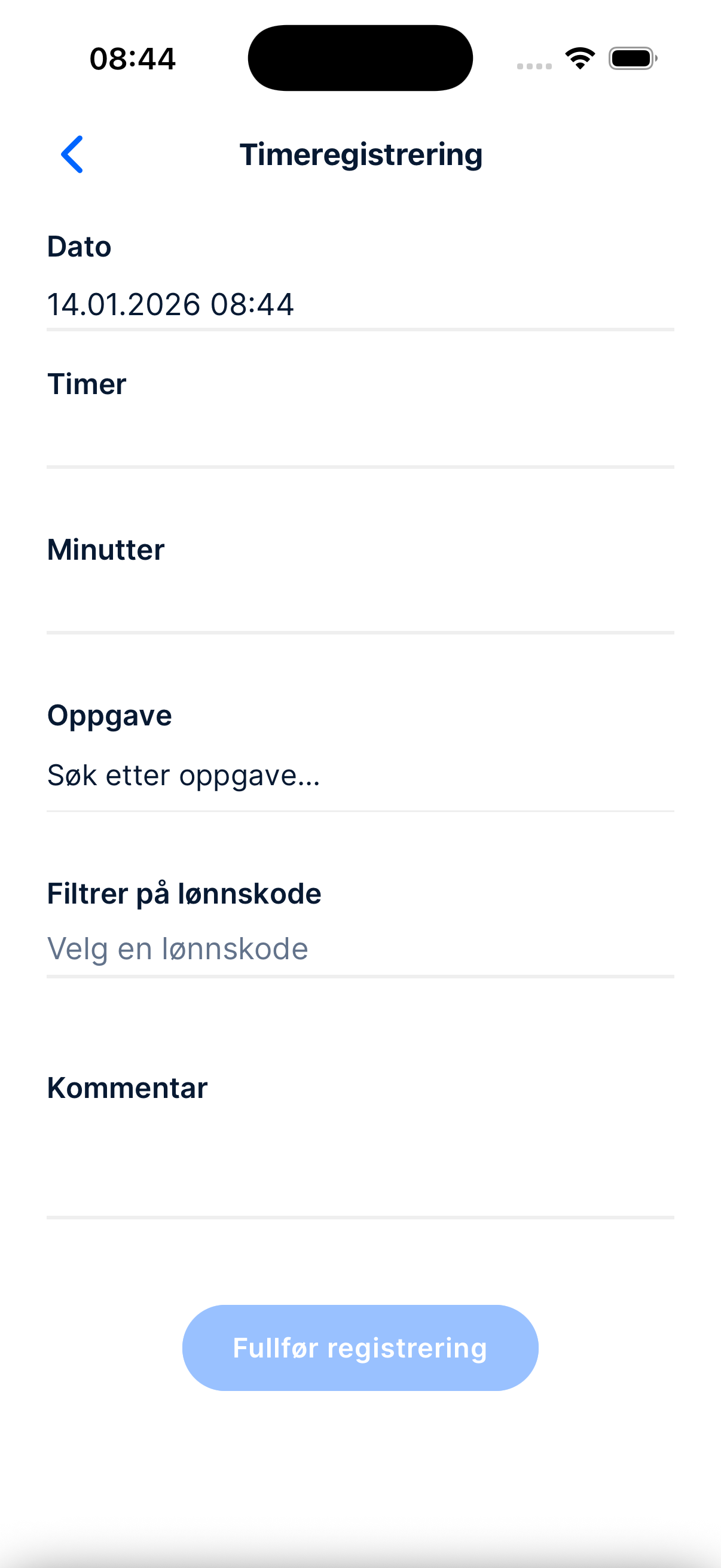Click the 'Filtrer på lønnskode' label
Image resolution: width=721 pixels, height=1568 pixels.
pyautogui.click(x=184, y=893)
